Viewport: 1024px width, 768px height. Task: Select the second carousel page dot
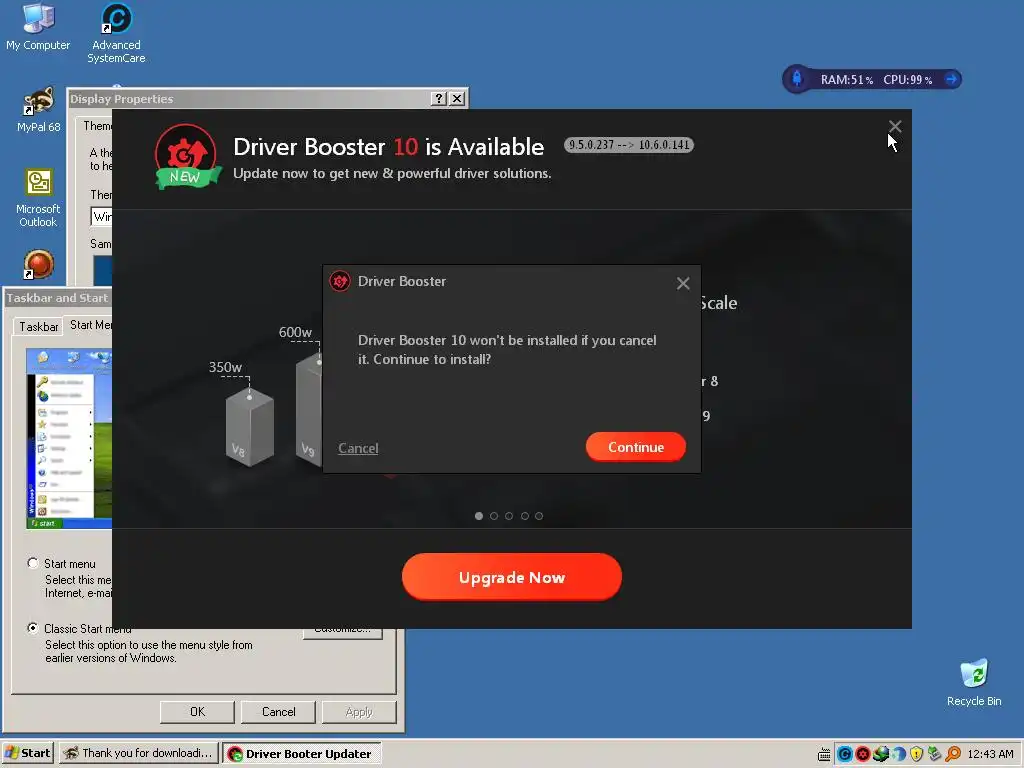click(494, 516)
